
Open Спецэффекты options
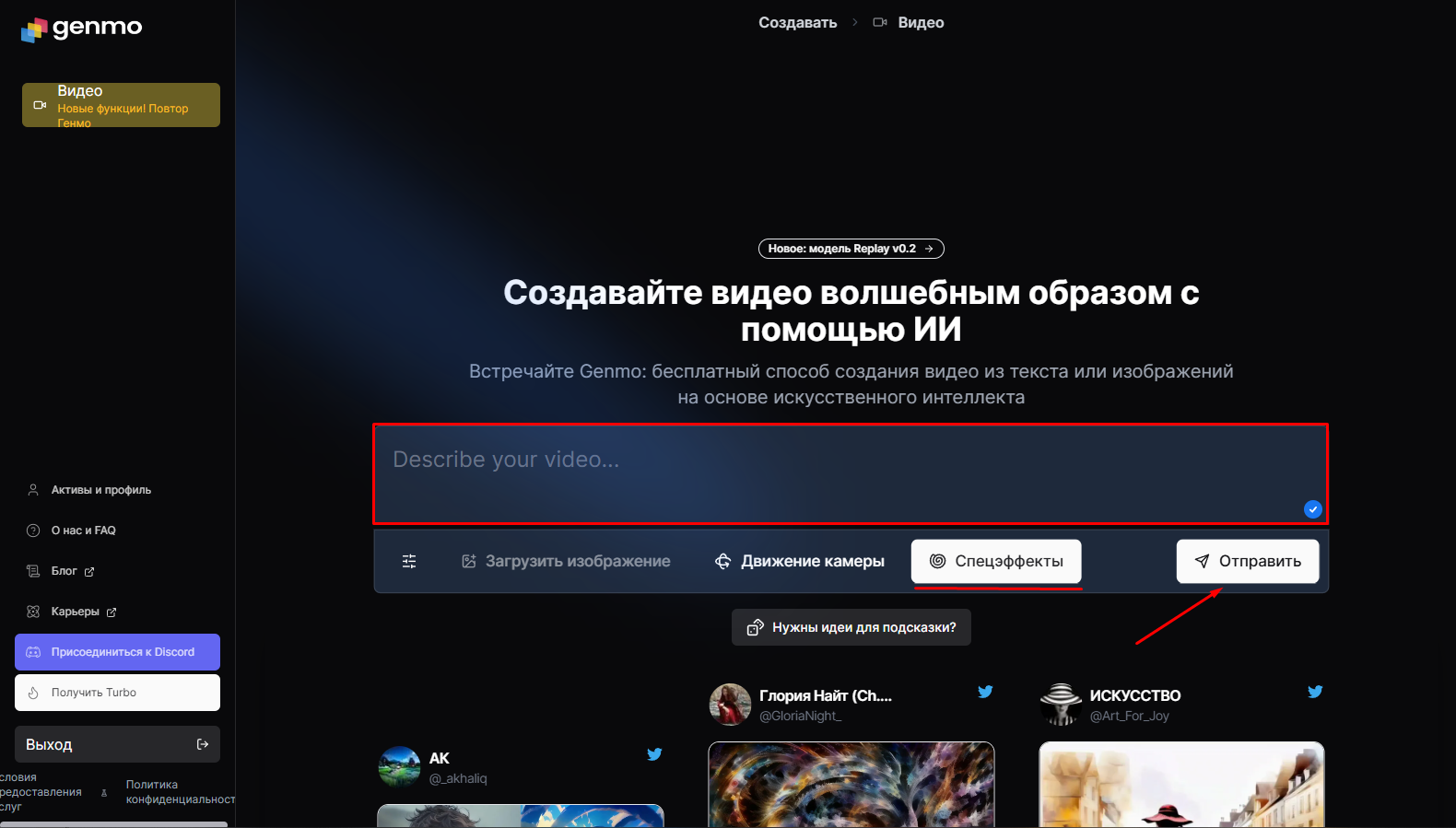tap(996, 561)
